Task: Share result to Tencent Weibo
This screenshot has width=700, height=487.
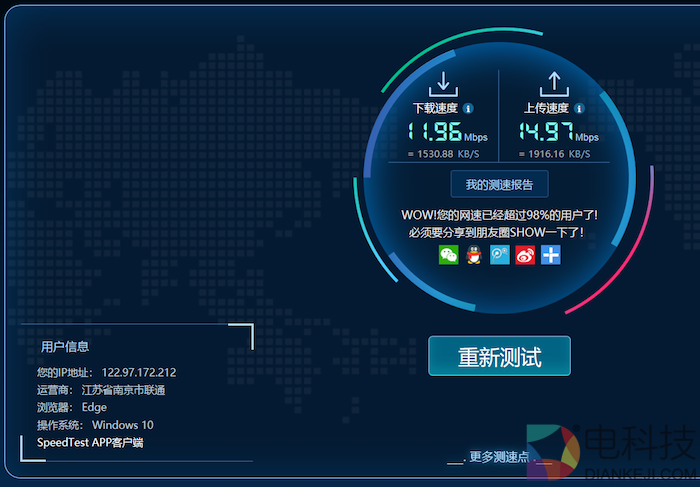Action: pos(499,255)
